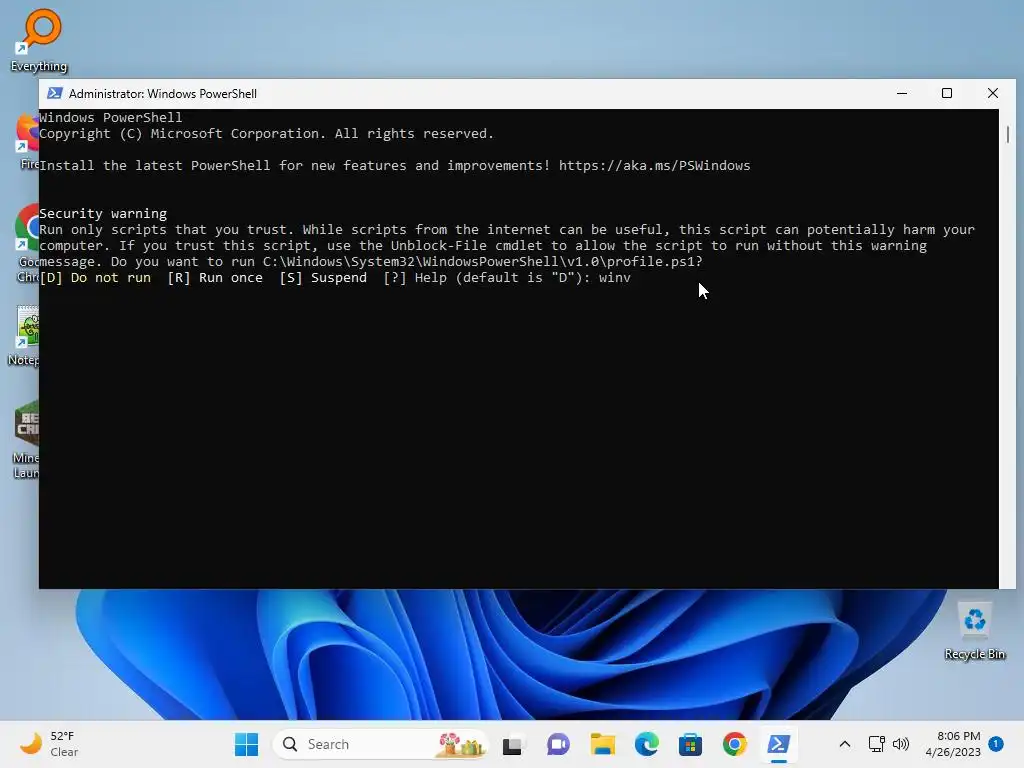Open network status in system tray
Image resolution: width=1024 pixels, height=768 pixels.
[x=876, y=744]
